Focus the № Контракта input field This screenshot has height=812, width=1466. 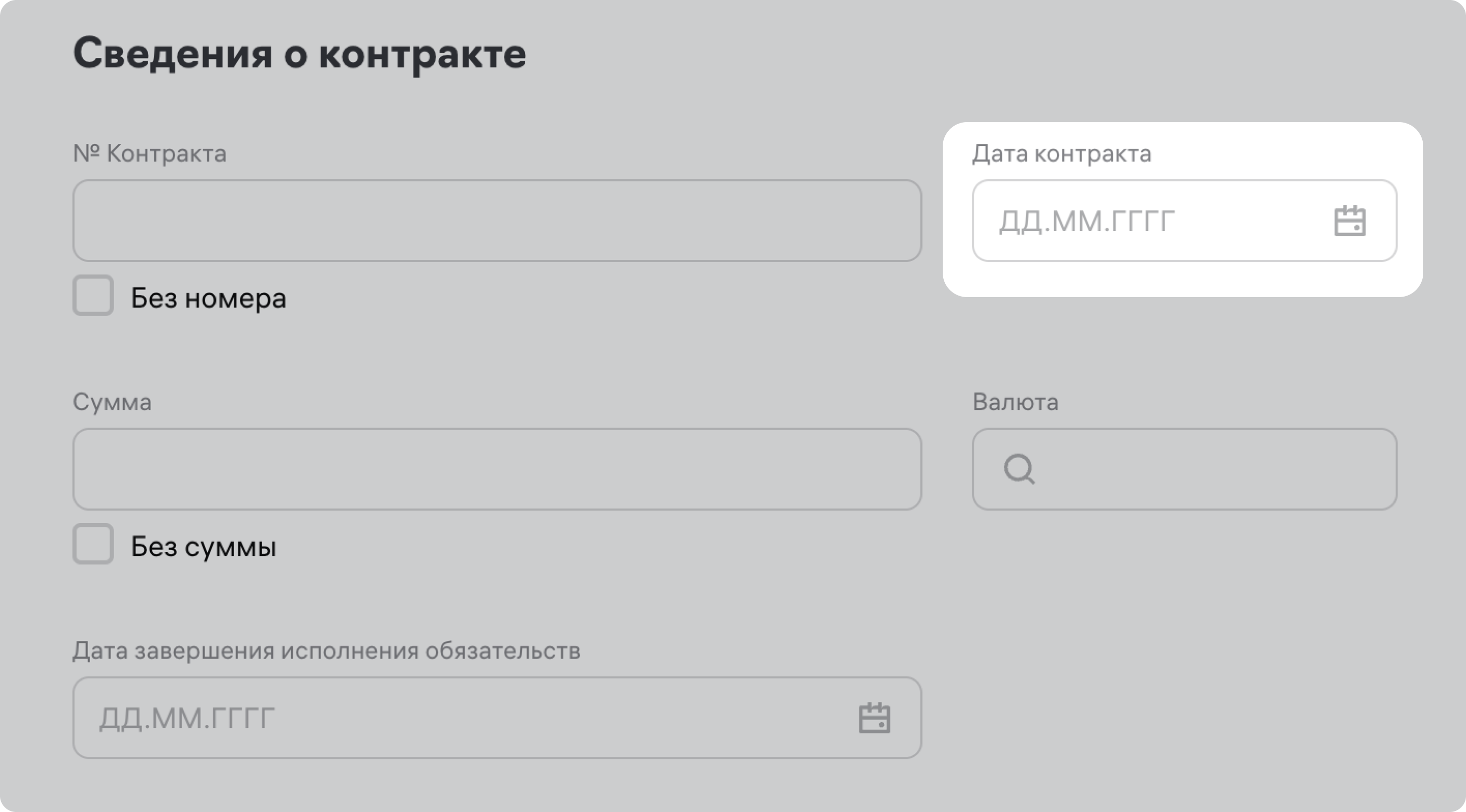(x=497, y=221)
